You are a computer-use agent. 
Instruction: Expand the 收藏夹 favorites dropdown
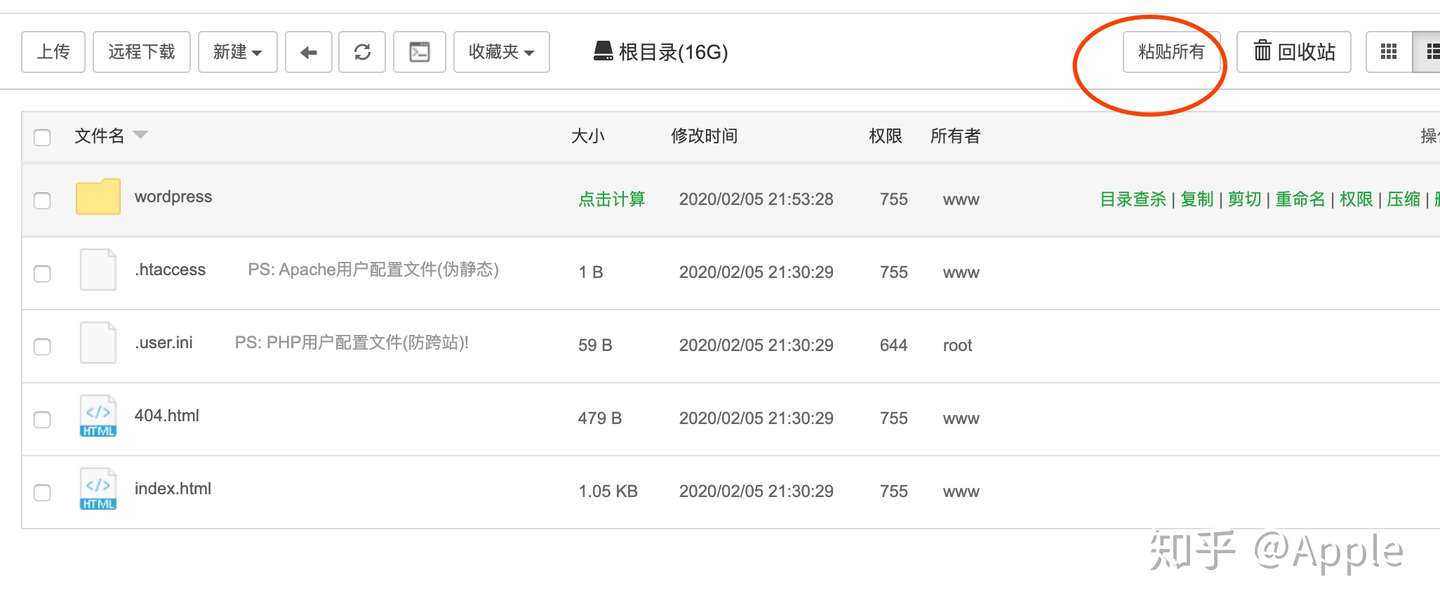click(x=501, y=52)
